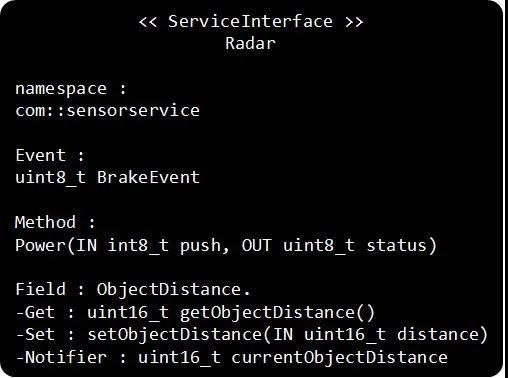
Task: Select the uint8_t BrakeEvent line
Action: [x=107, y=177]
